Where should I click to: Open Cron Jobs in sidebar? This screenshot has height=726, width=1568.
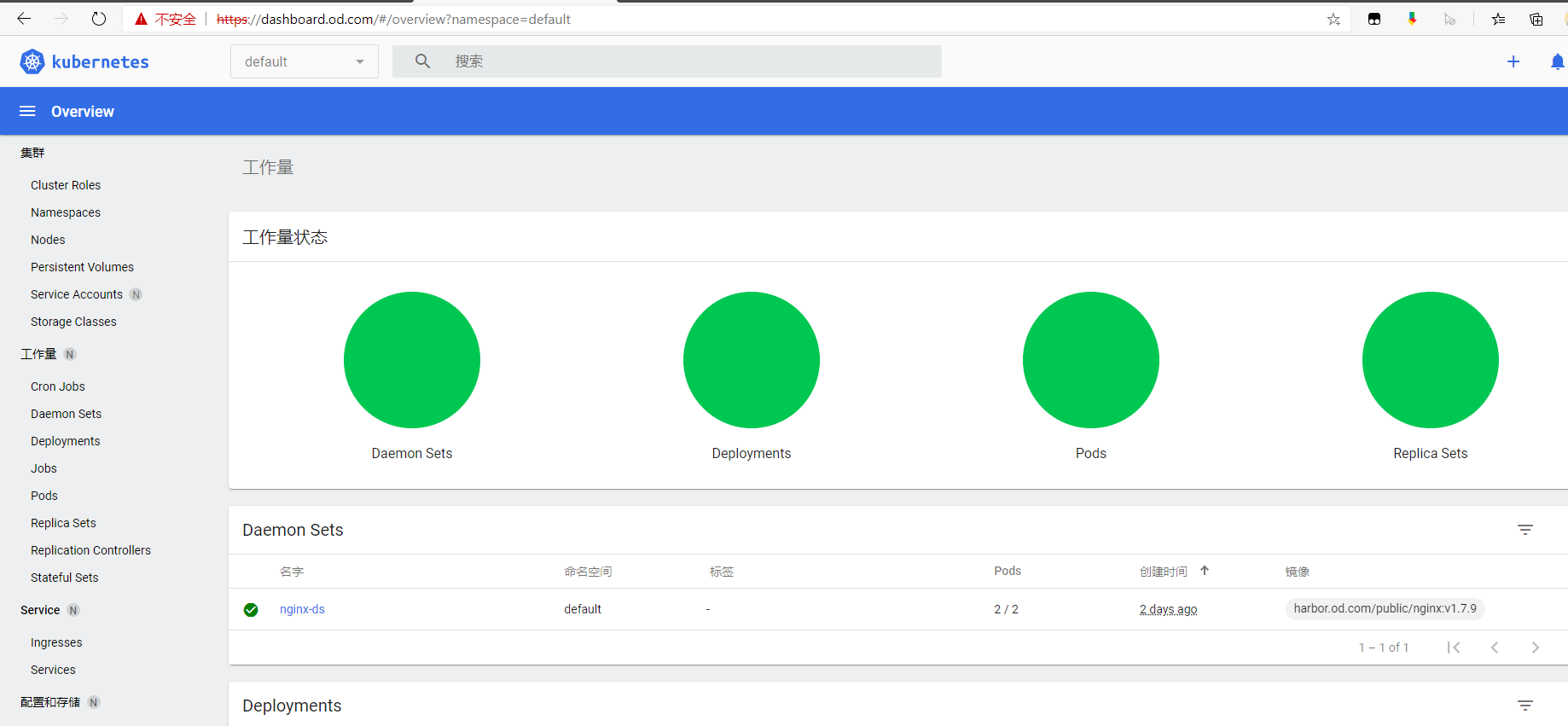click(58, 386)
